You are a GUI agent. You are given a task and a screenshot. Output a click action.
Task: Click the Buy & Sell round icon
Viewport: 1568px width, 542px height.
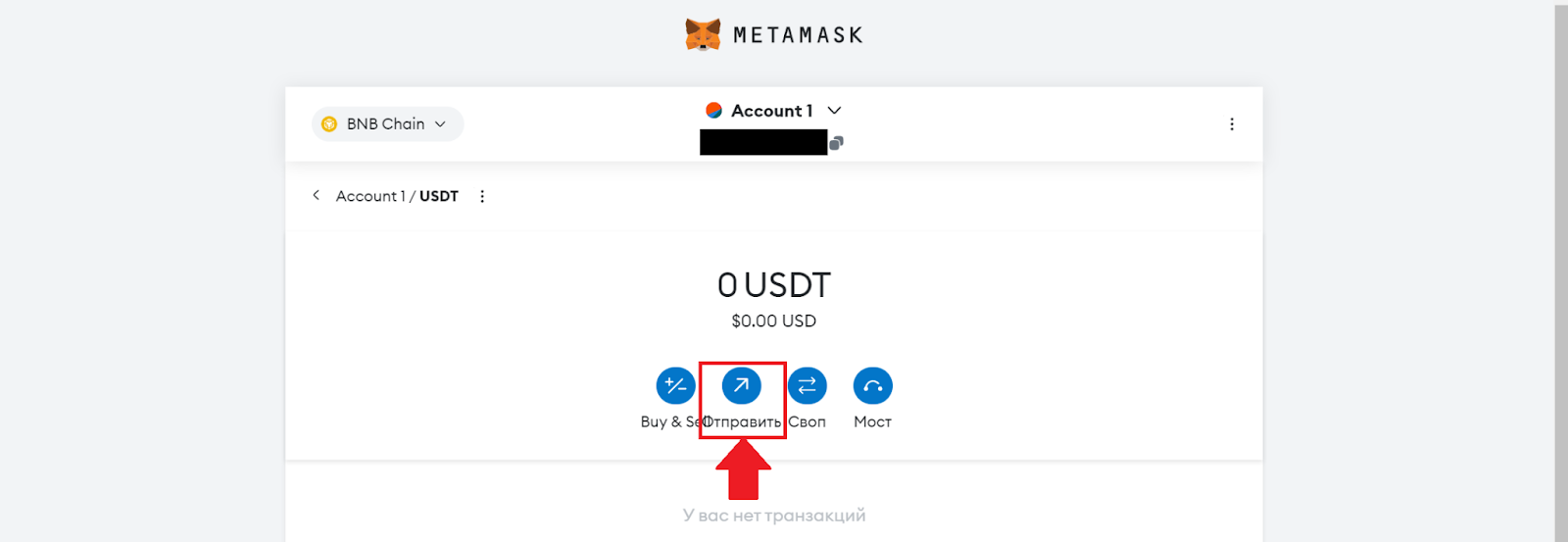[675, 385]
